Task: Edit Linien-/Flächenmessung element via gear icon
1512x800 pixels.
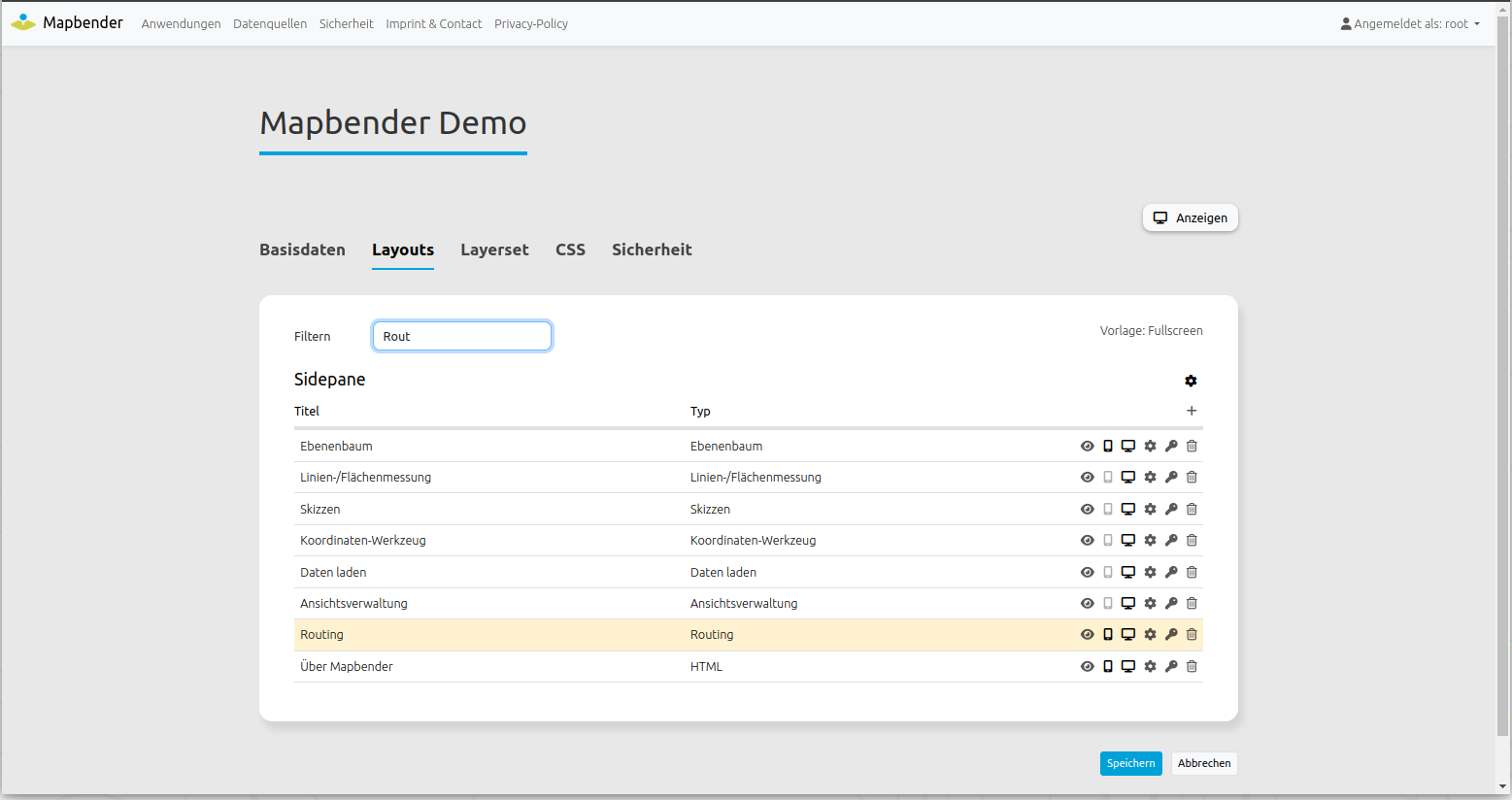Action: pos(1150,477)
